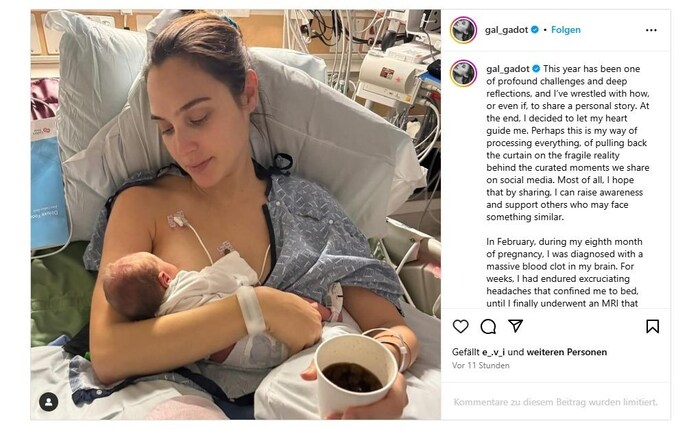Image resolution: width=700 pixels, height=430 pixels.
Task: Click the verified badge in the header
Action: pyautogui.click(x=534, y=30)
